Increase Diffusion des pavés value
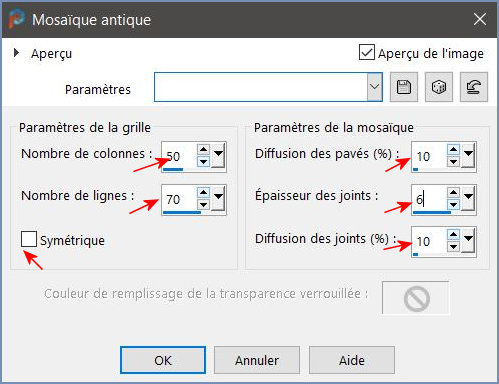Screen dimensions: 499x384 pyautogui.click(x=453, y=149)
